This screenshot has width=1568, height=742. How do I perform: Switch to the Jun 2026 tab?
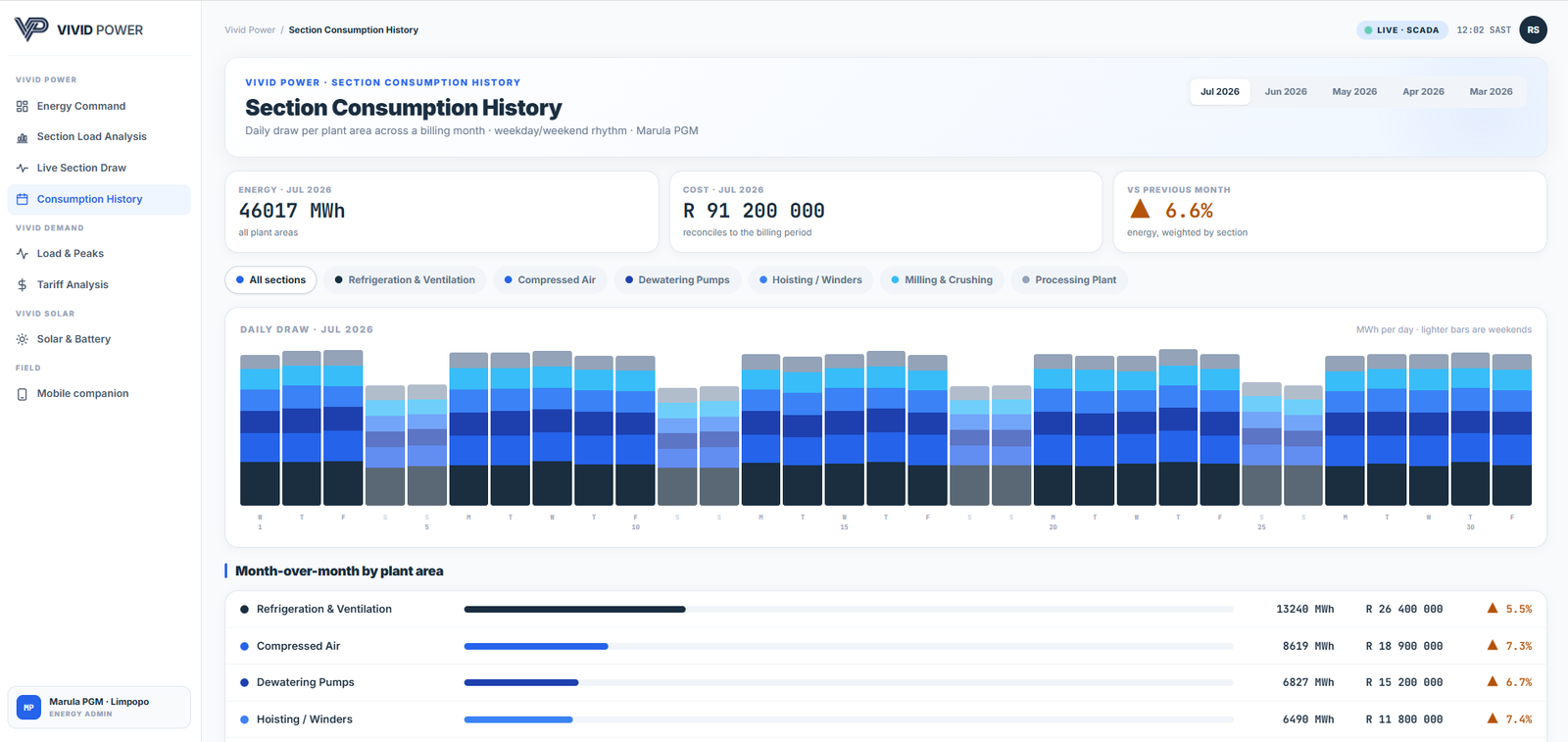point(1286,92)
